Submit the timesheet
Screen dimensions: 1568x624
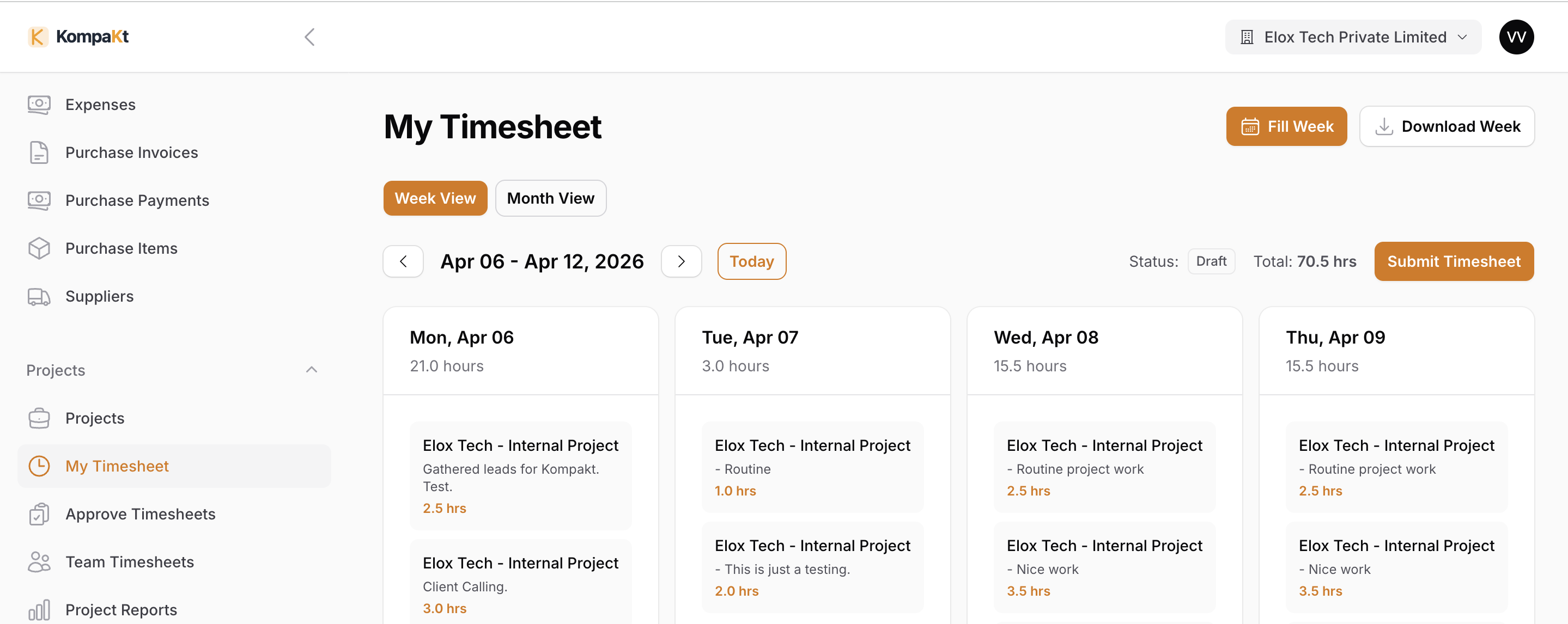tap(1454, 261)
